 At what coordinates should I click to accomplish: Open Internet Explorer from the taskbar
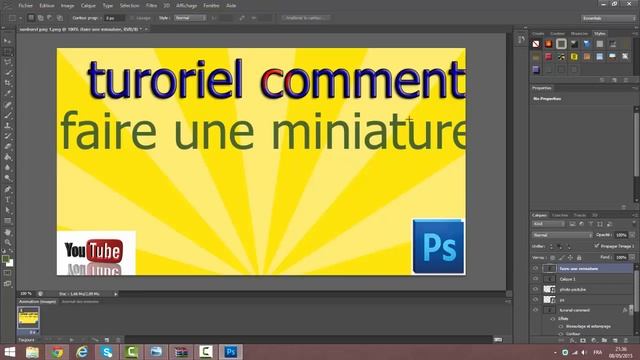point(82,352)
